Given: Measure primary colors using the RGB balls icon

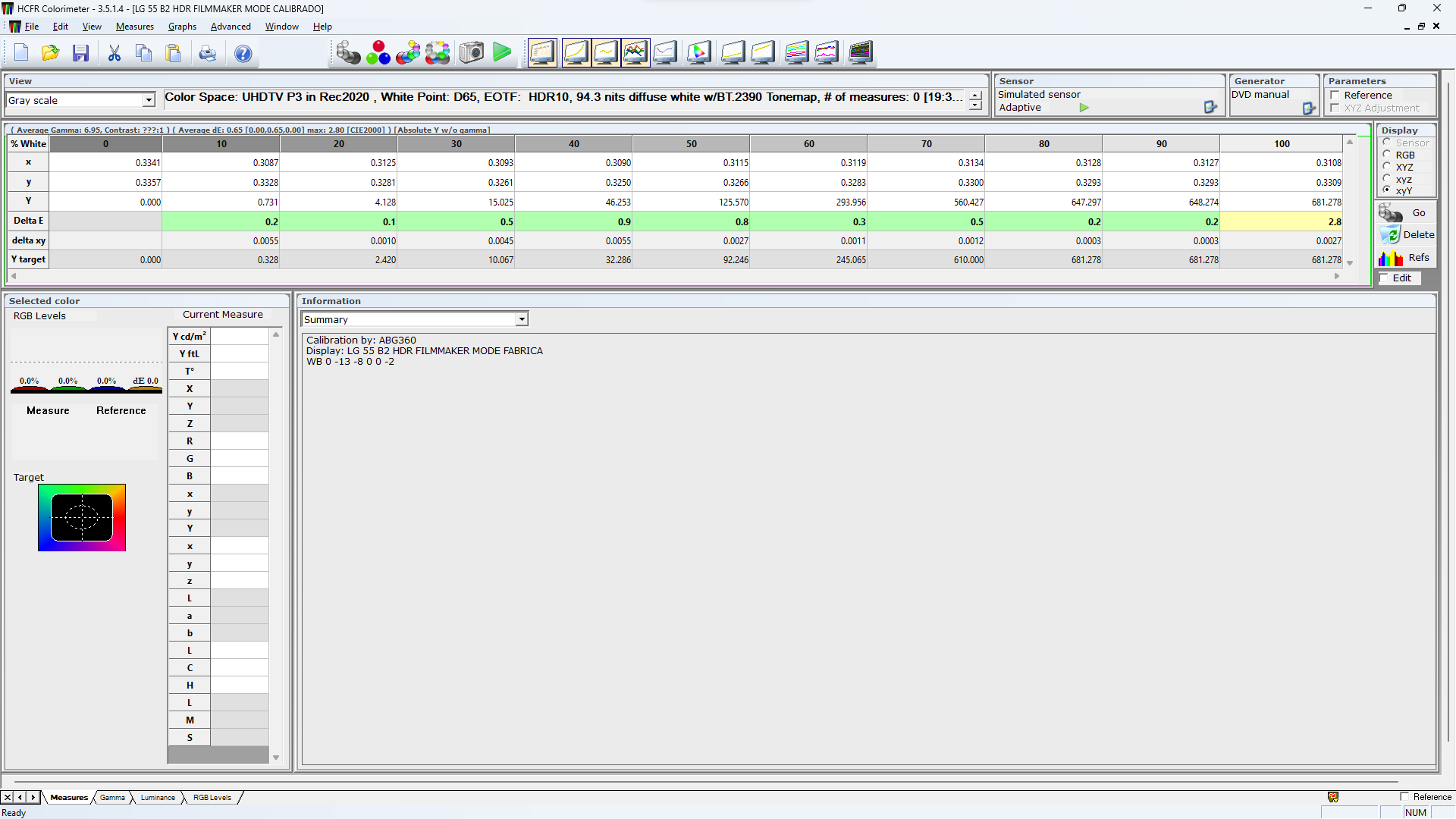Looking at the screenshot, I should coord(379,52).
